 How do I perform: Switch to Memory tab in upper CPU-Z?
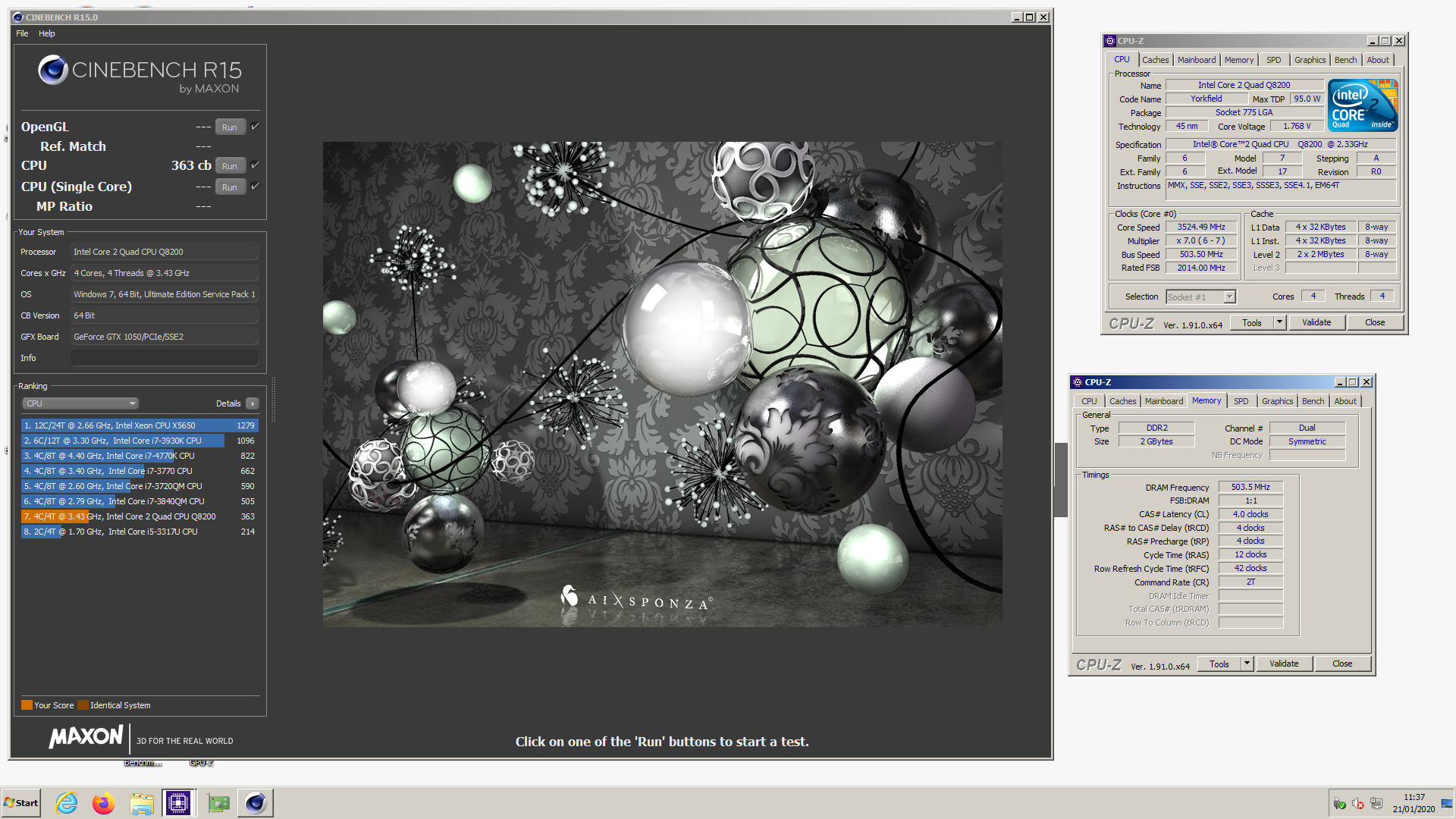[1238, 60]
